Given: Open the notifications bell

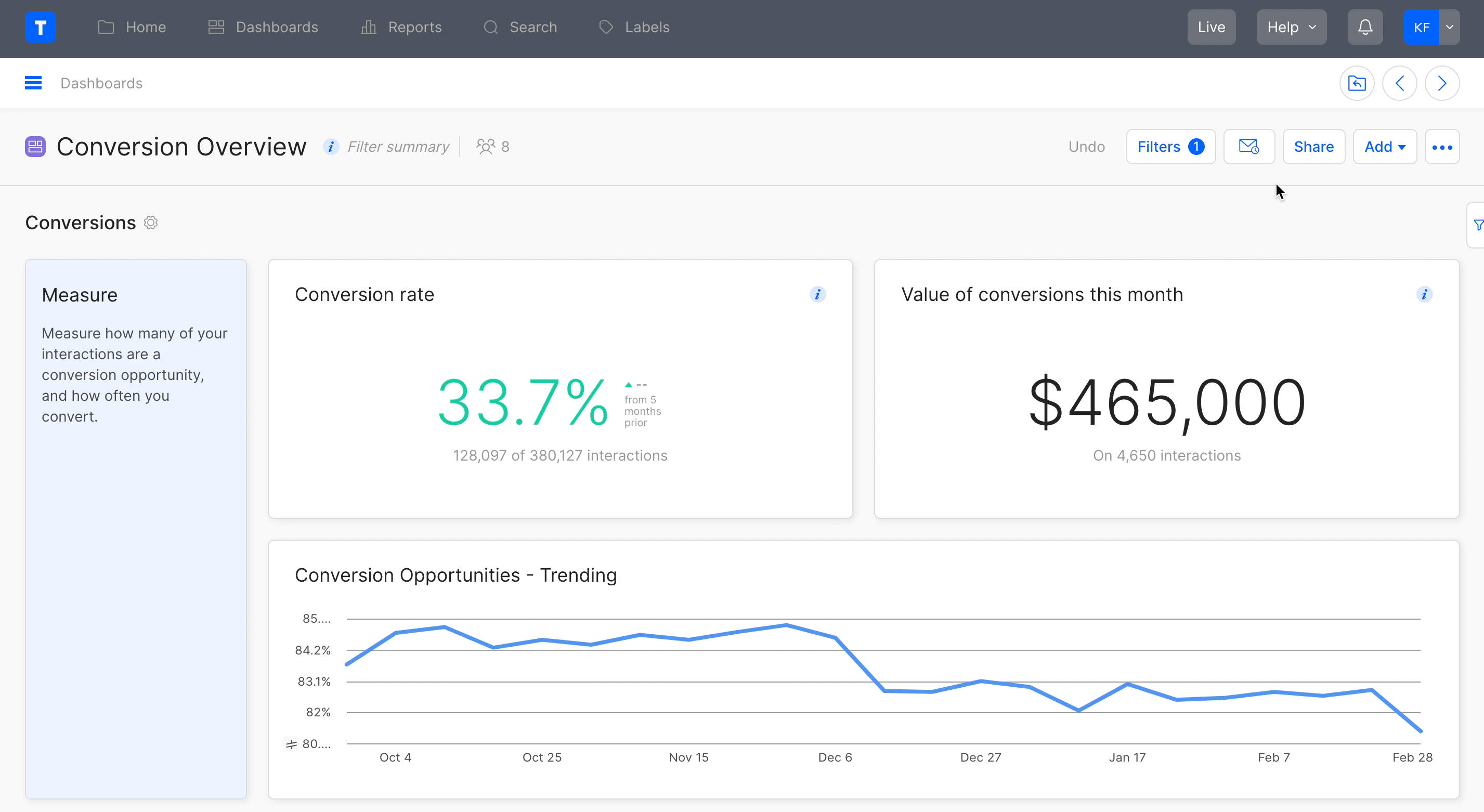Looking at the screenshot, I should click(x=1365, y=27).
